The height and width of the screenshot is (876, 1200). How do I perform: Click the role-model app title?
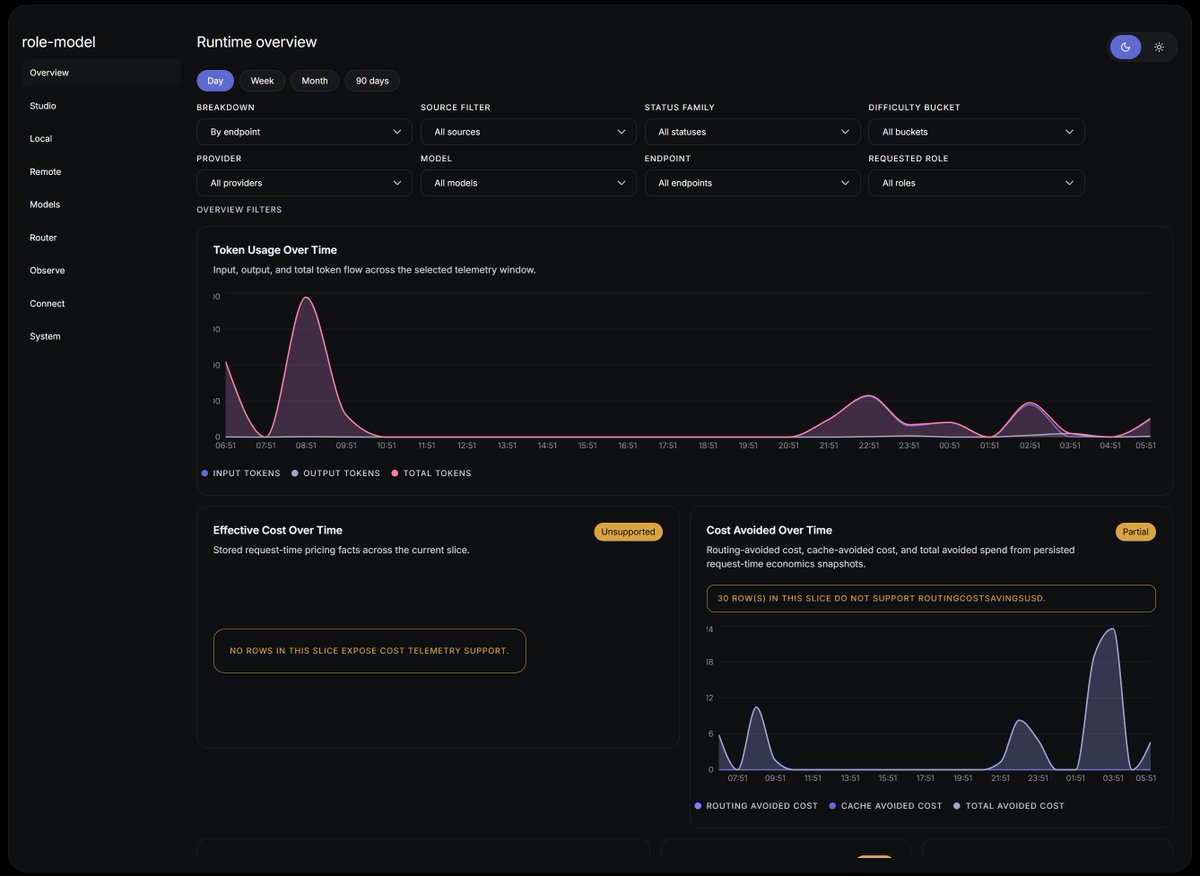click(59, 42)
